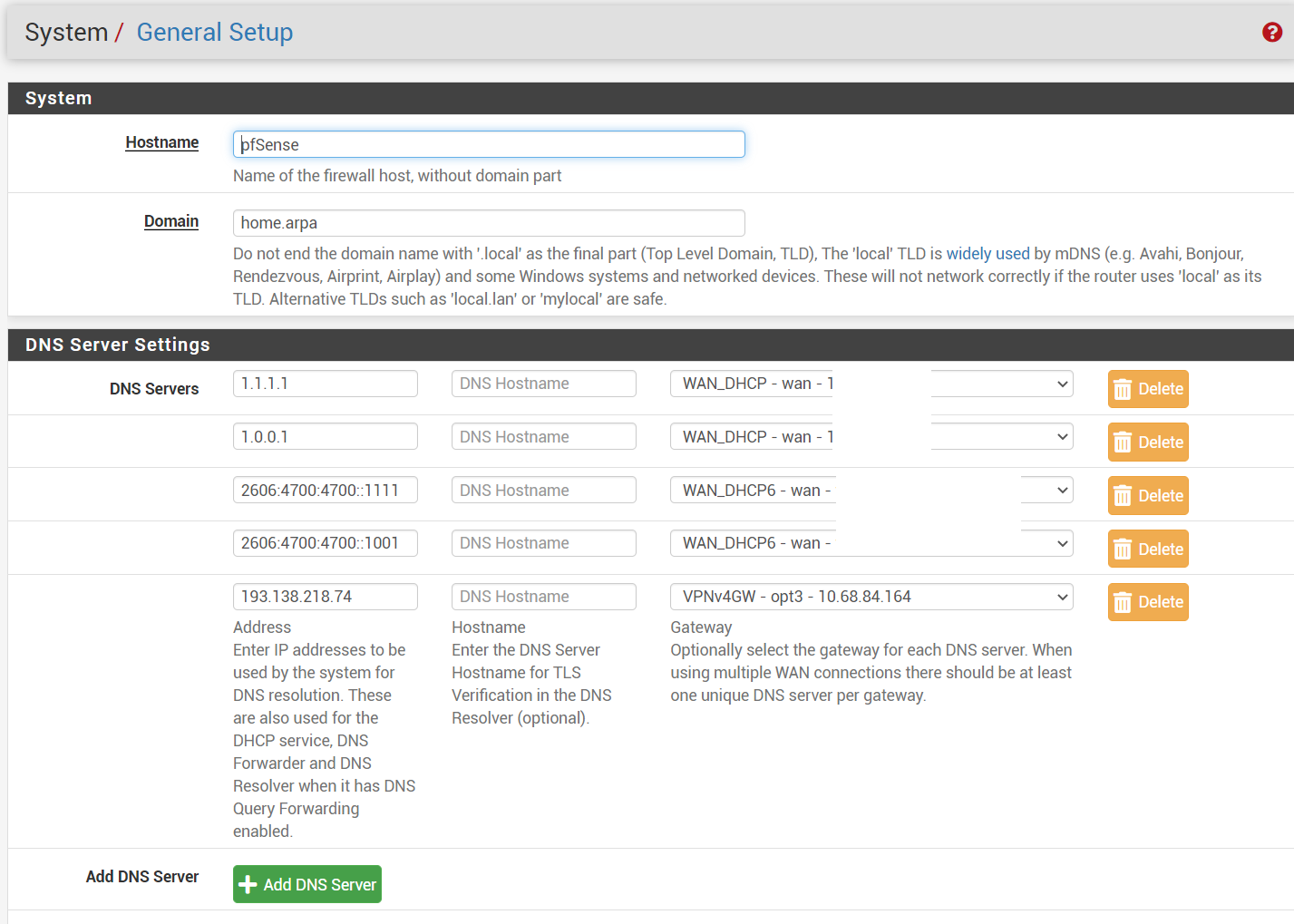The width and height of the screenshot is (1294, 924).
Task: Click the 'System /' breadcrumb text
Action: [x=73, y=33]
